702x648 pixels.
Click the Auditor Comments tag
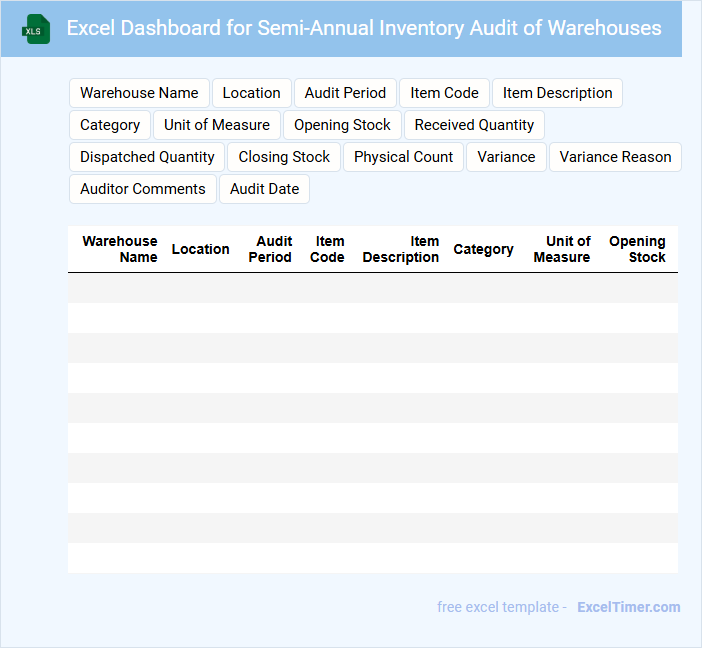click(x=143, y=189)
